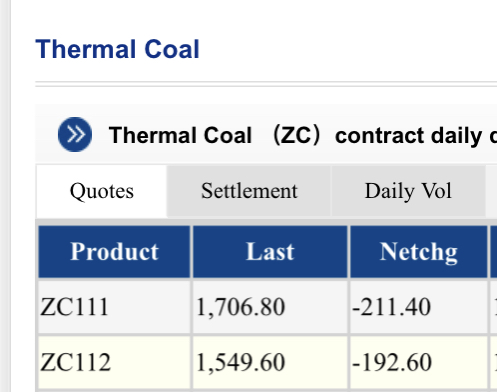The width and height of the screenshot is (497, 392).
Task: Click the partially visible tab after Daily Vol
Action: (492, 191)
